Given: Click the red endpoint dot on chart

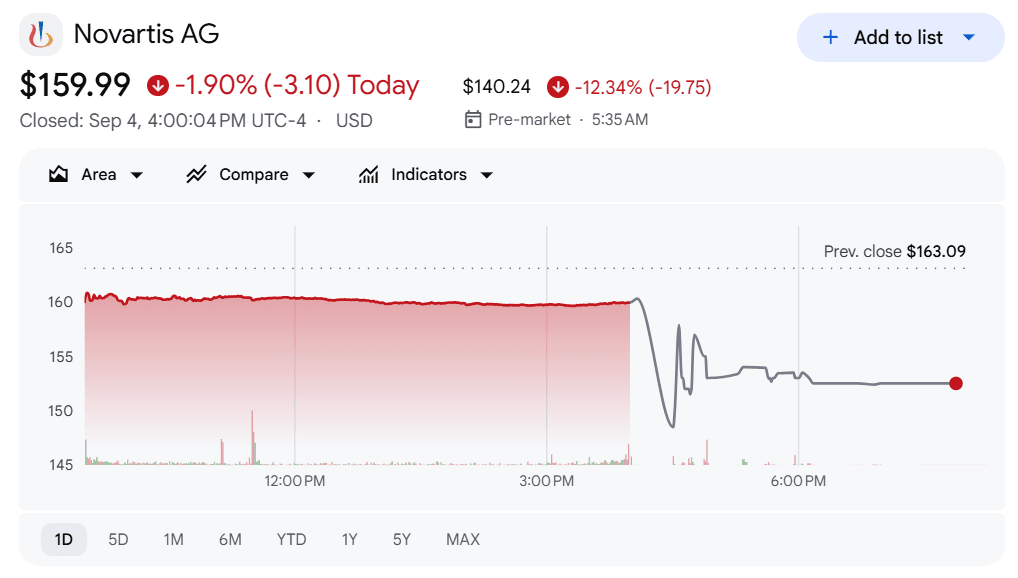Looking at the screenshot, I should coord(956,383).
